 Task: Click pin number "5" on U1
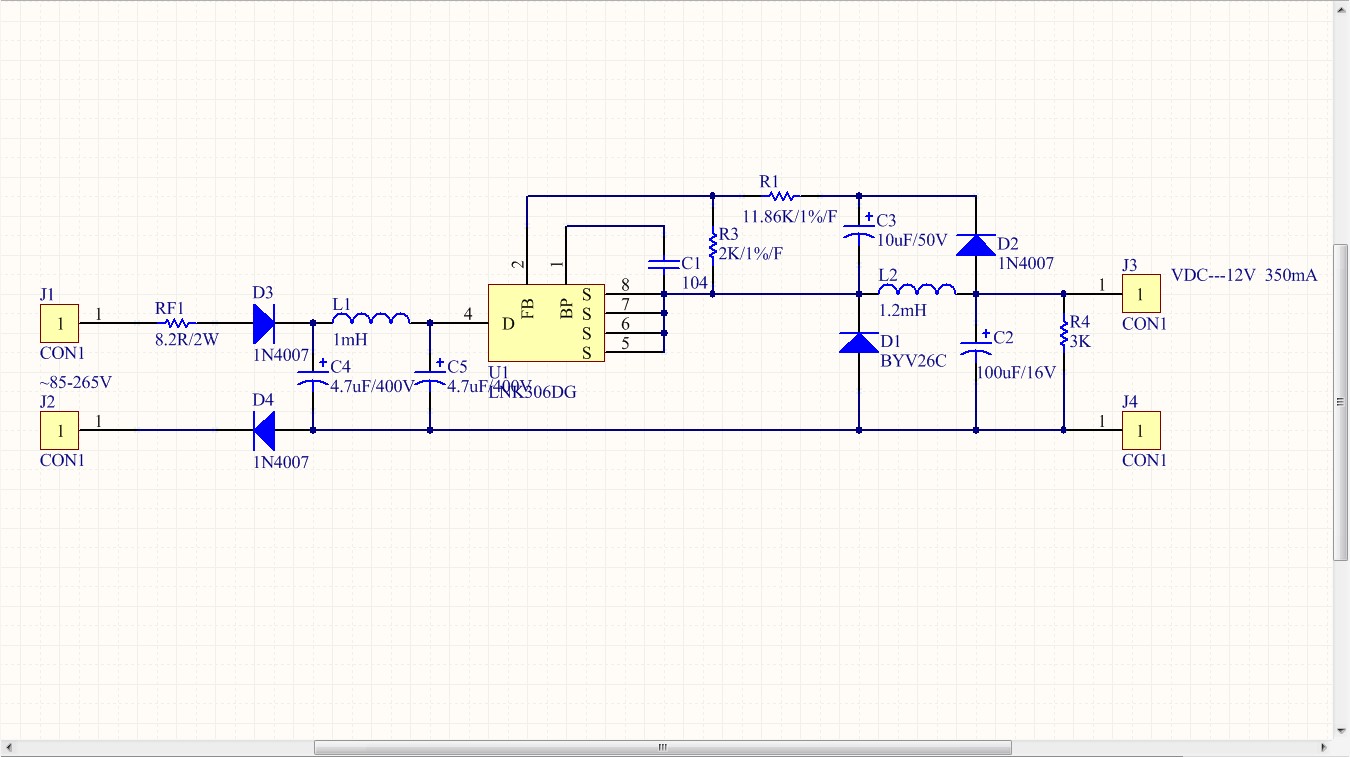pos(625,343)
